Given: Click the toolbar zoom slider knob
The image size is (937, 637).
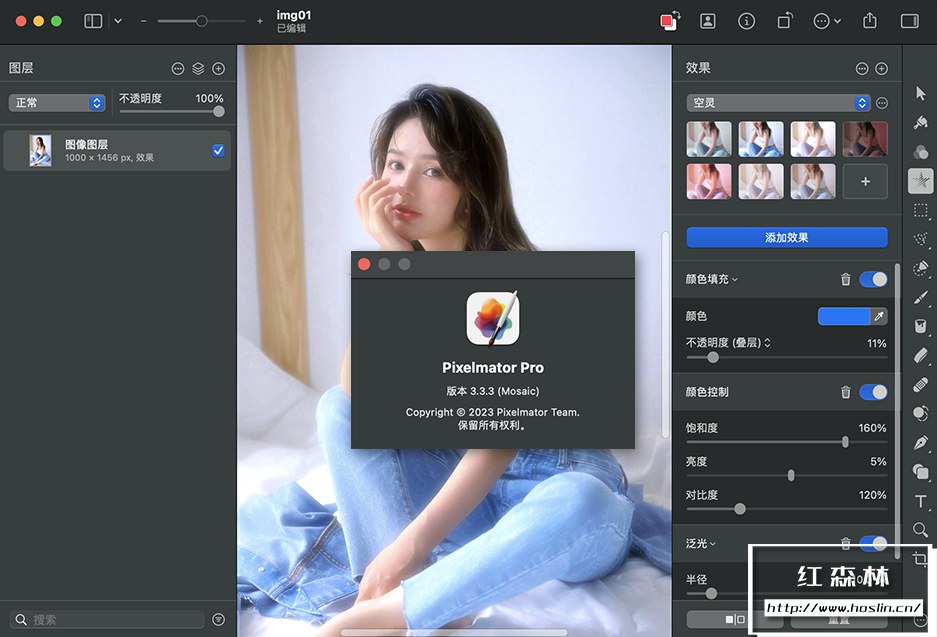Looking at the screenshot, I should 201,21.
